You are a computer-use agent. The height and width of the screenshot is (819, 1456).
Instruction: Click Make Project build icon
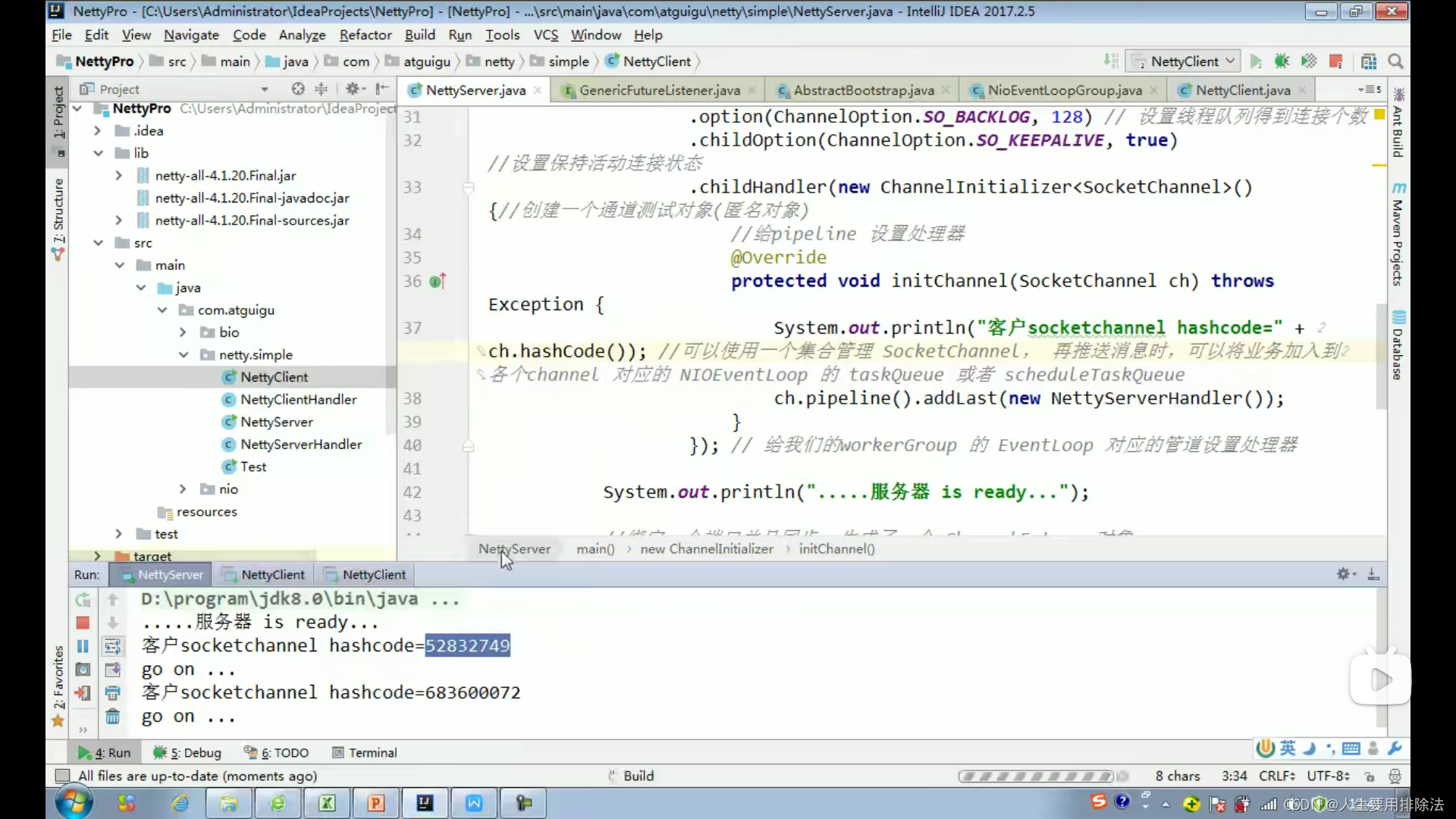click(1111, 61)
